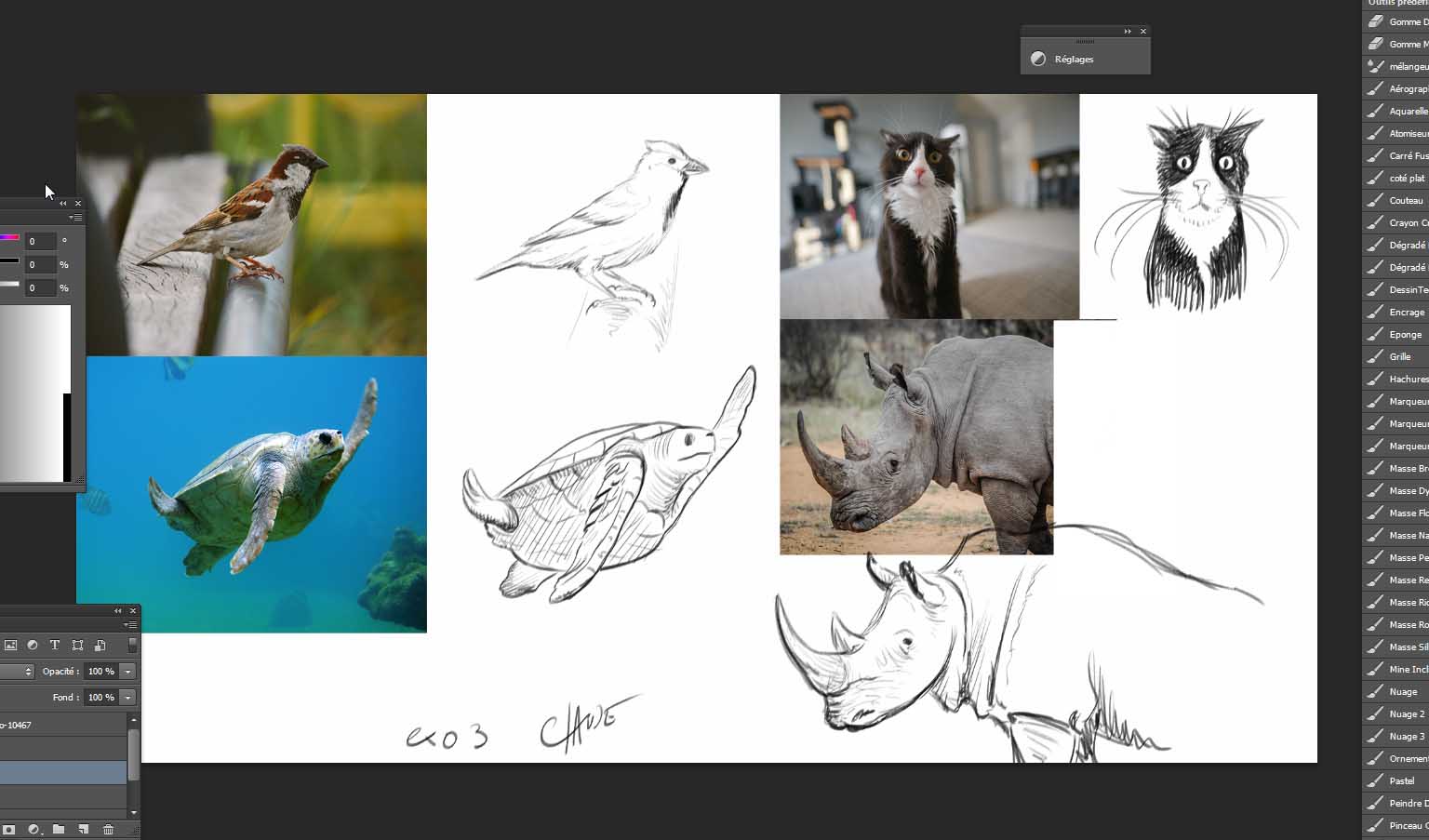This screenshot has width=1429, height=840.
Task: Filter layers by pixel image type
Action: (10, 645)
